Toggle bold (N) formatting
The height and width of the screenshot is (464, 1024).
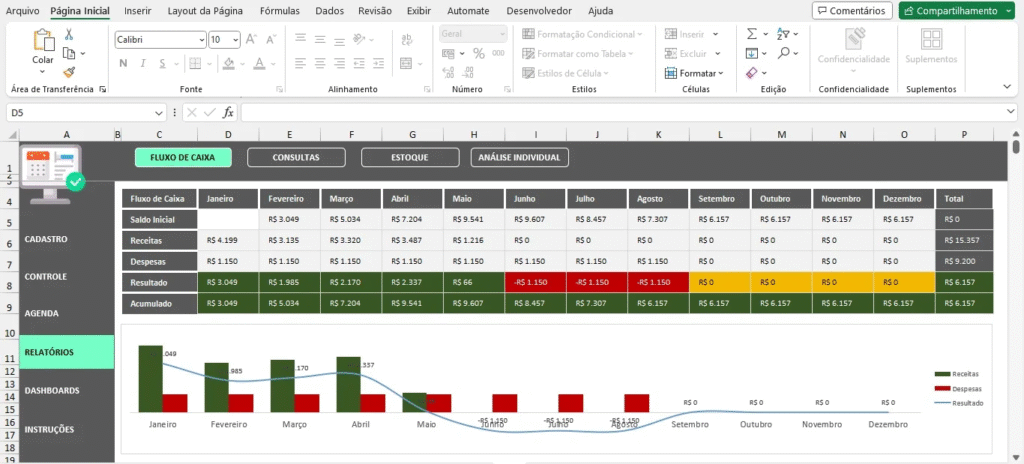[124, 63]
